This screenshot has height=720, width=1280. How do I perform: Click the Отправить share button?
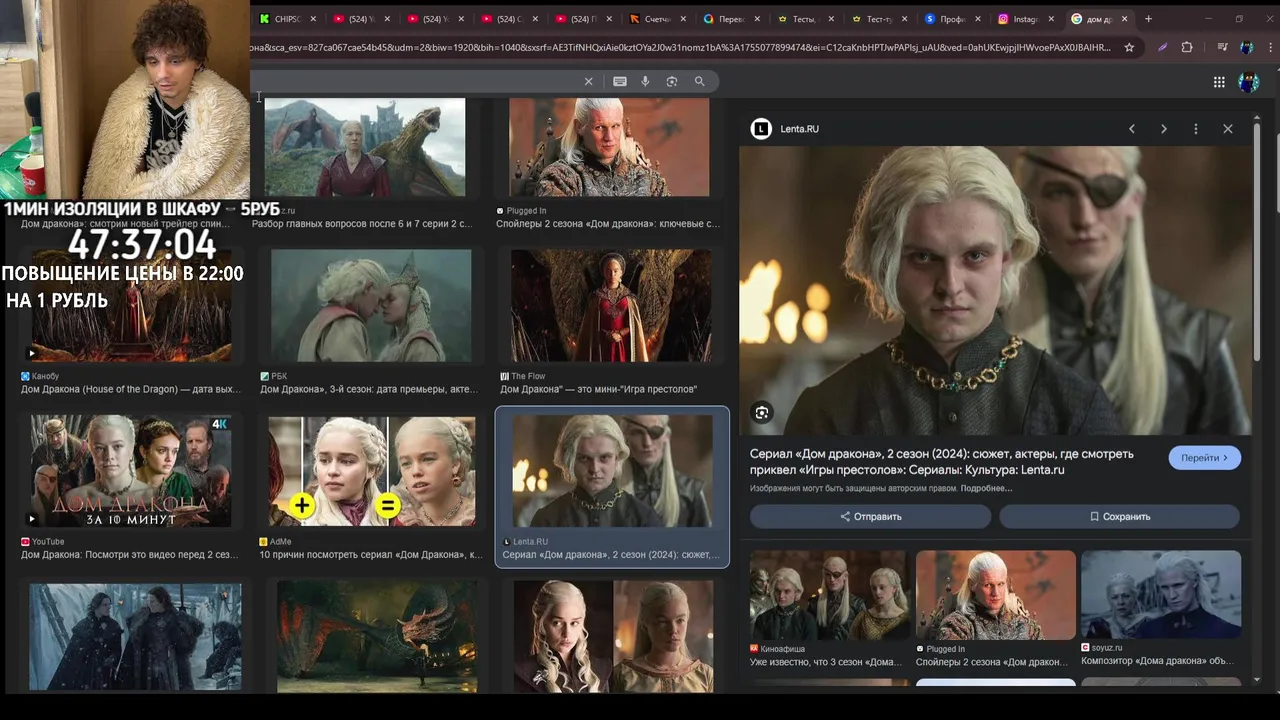[870, 517]
